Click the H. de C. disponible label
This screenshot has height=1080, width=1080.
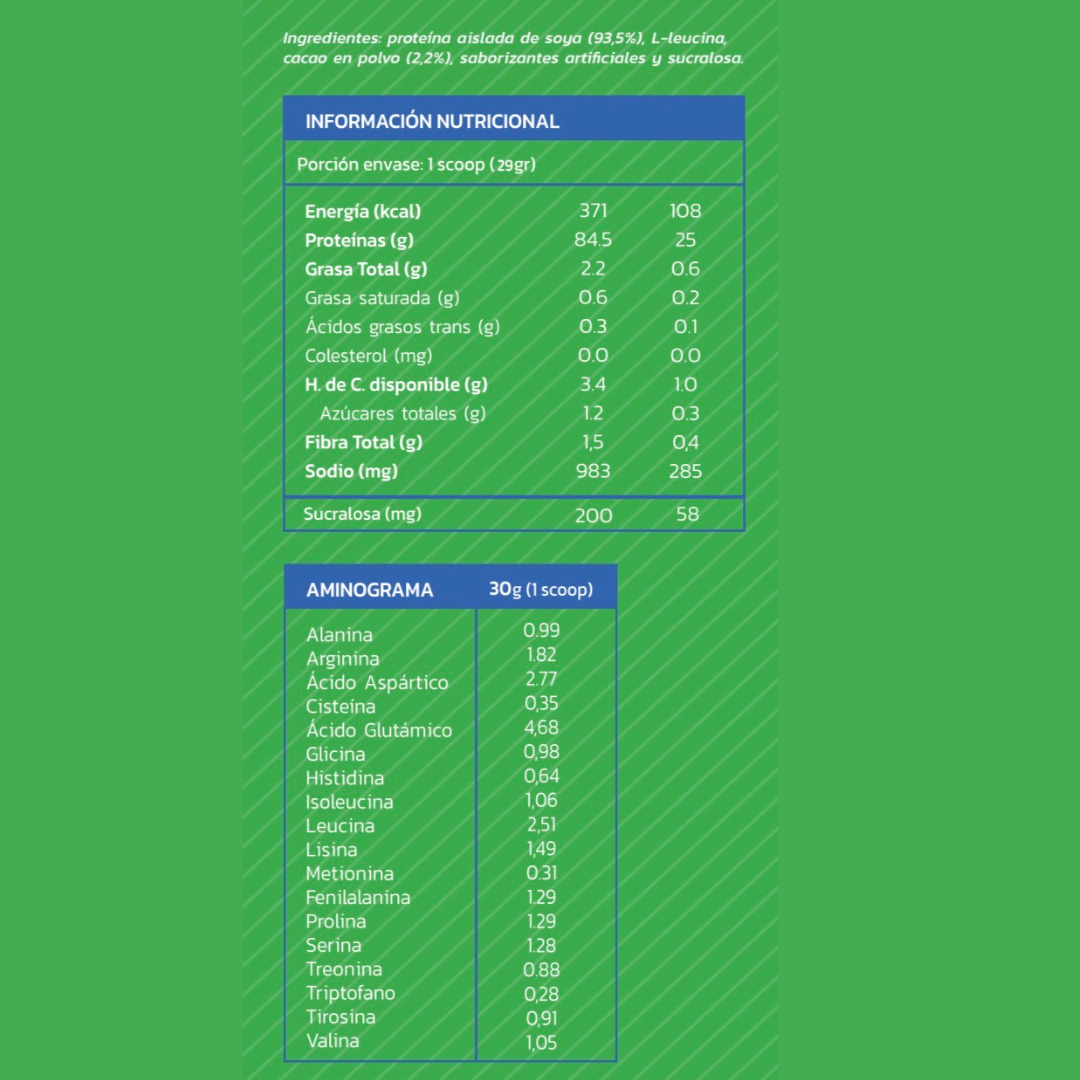point(396,385)
